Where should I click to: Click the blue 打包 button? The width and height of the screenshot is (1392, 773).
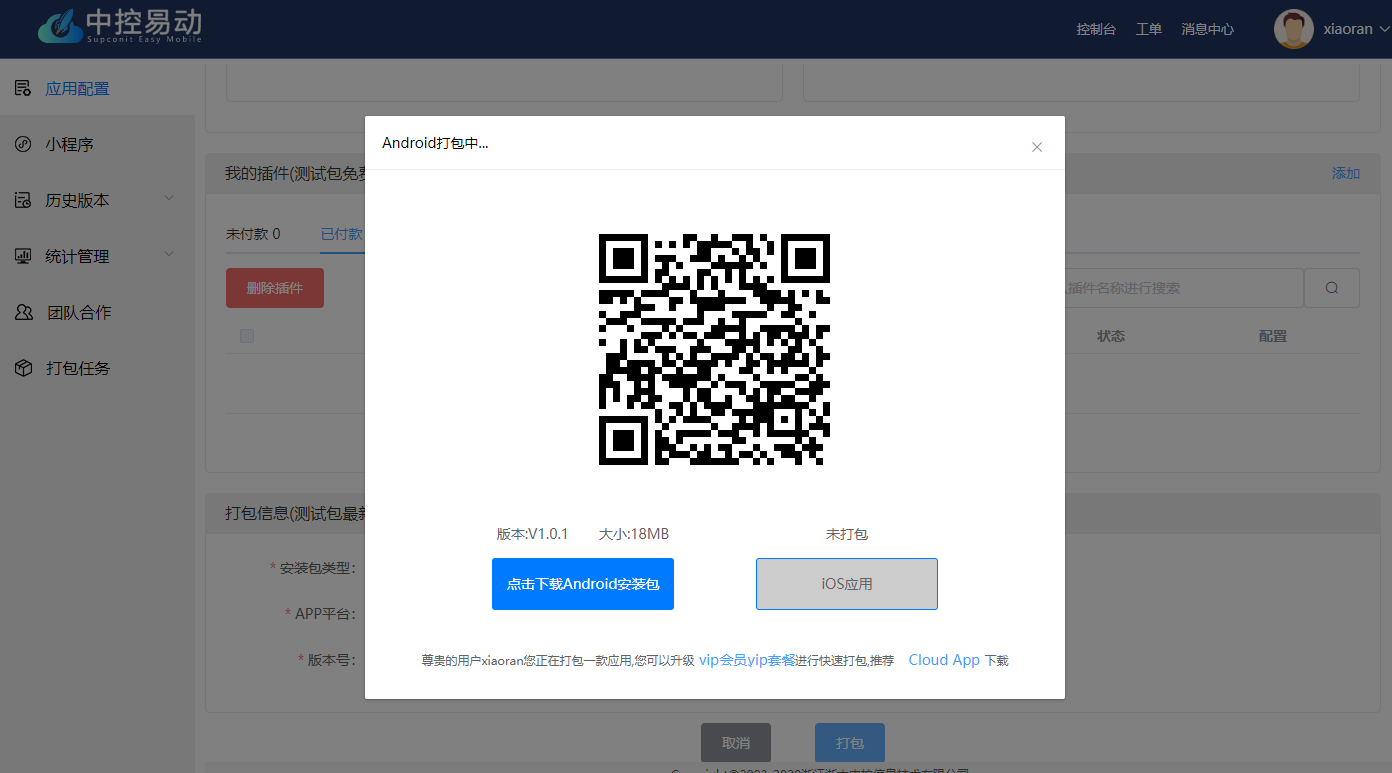tap(850, 743)
